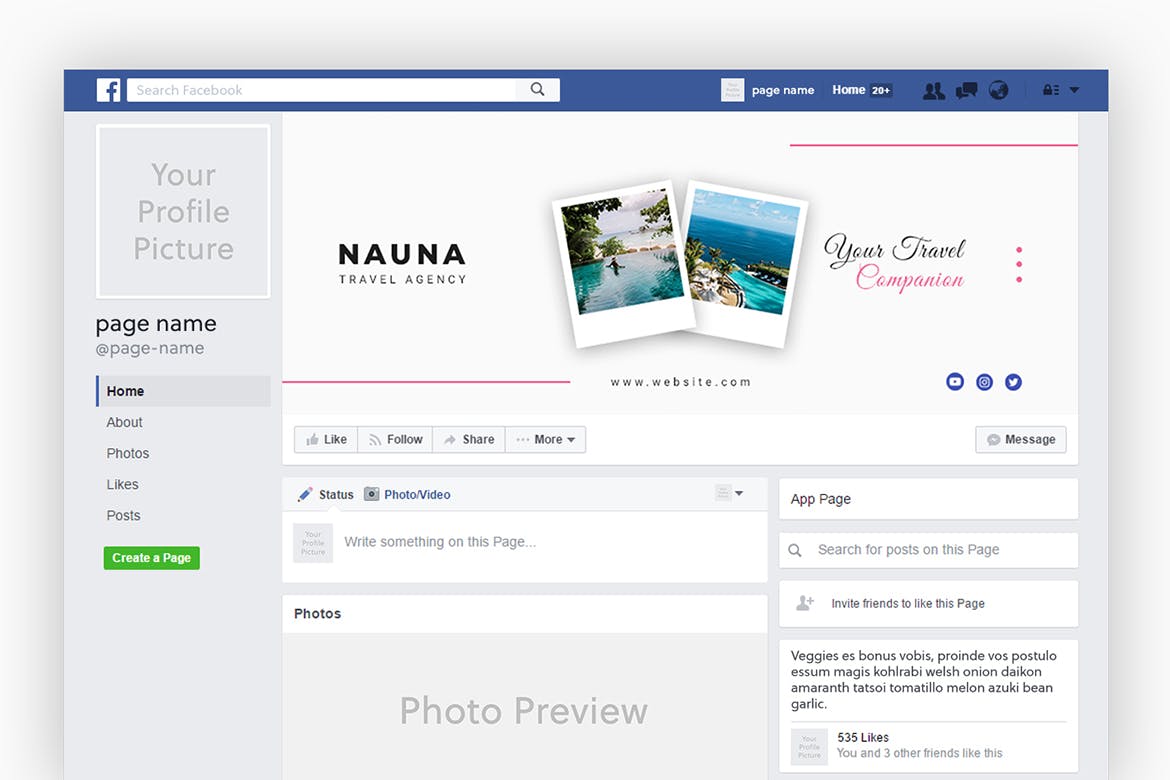
Task: Open the 535 Likes link on the post
Action: coord(862,737)
